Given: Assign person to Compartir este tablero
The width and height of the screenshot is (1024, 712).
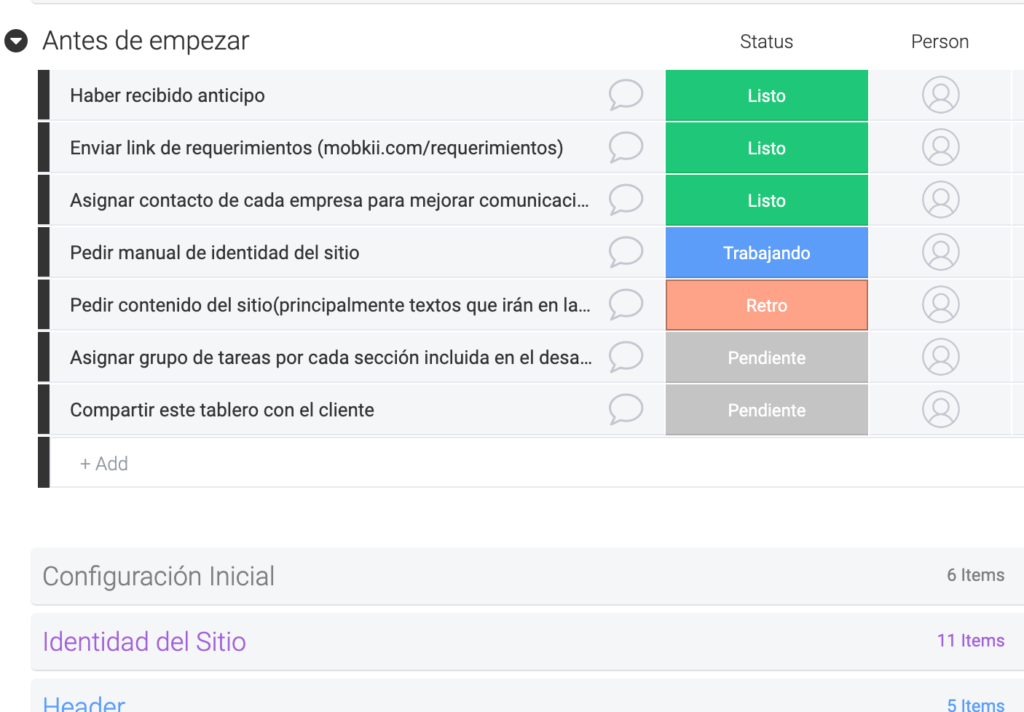Looking at the screenshot, I should [940, 410].
